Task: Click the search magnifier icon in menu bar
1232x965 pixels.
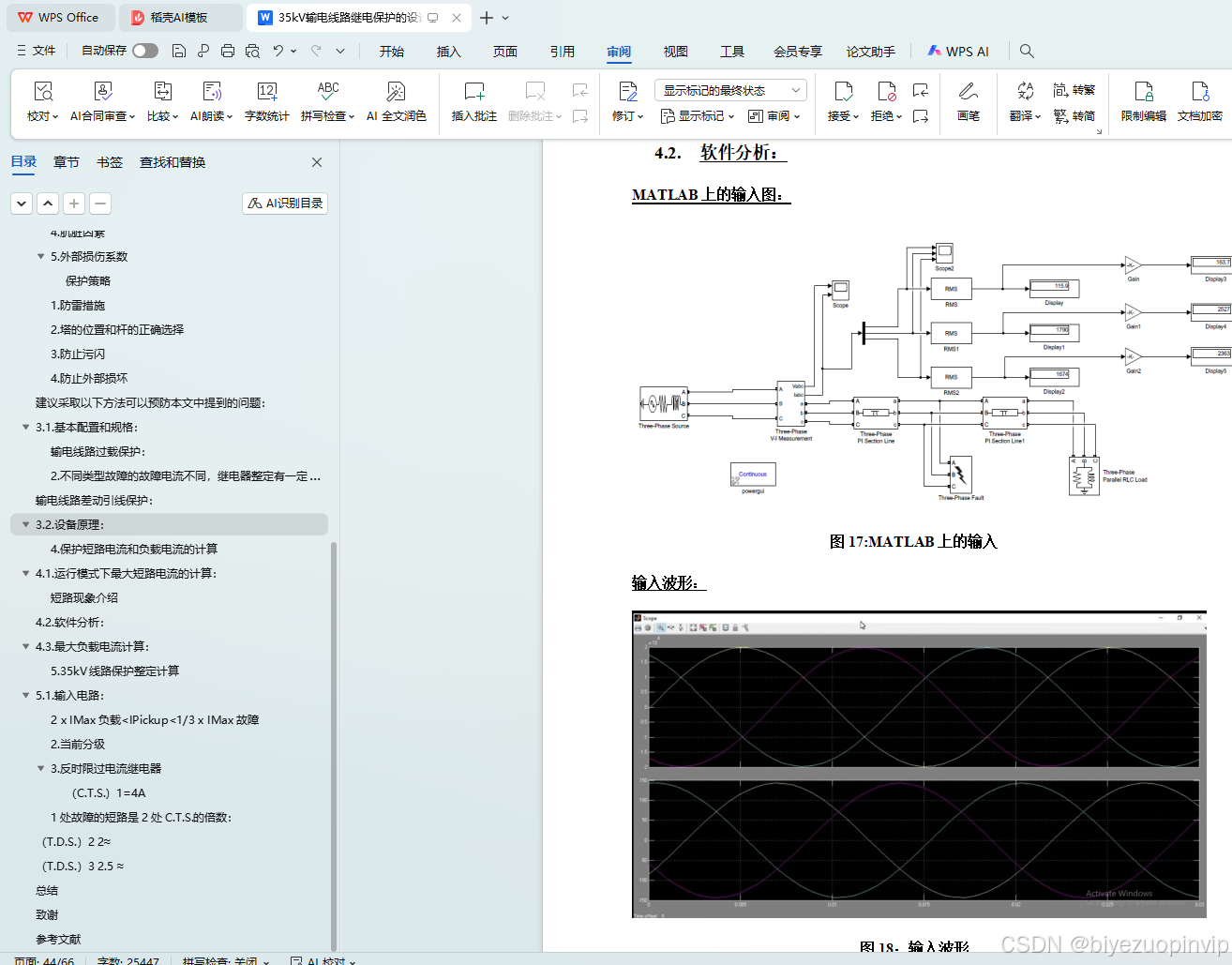Action: [1027, 51]
